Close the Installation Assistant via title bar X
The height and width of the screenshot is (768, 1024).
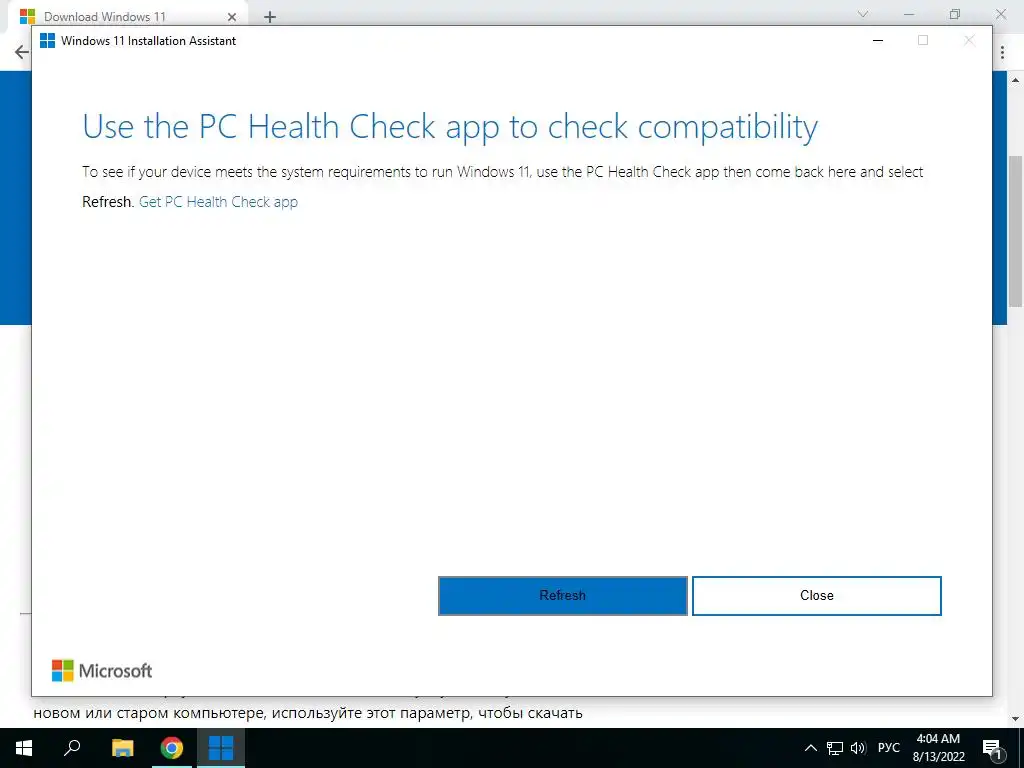(x=969, y=40)
